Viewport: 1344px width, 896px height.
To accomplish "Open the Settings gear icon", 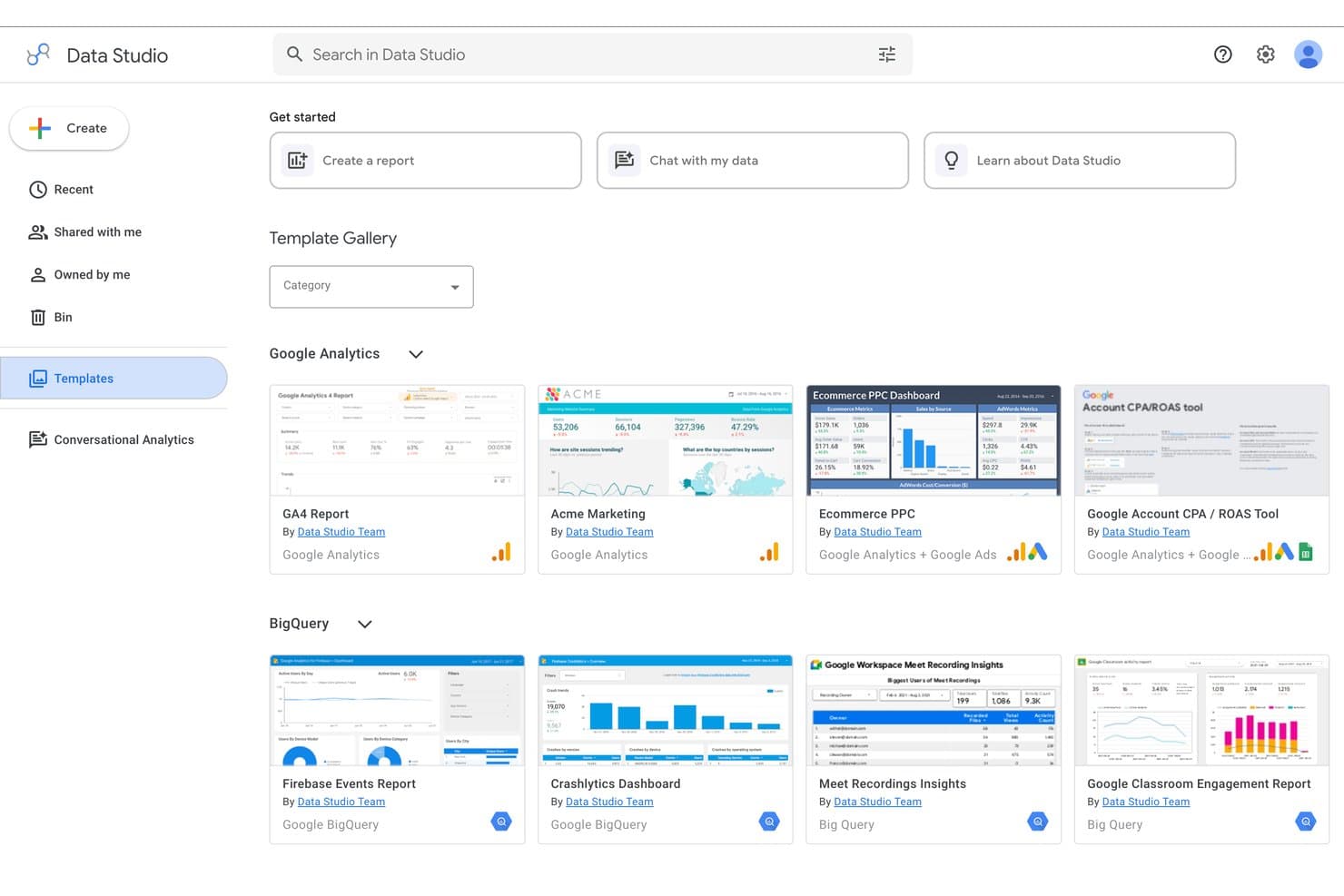I will (1266, 54).
